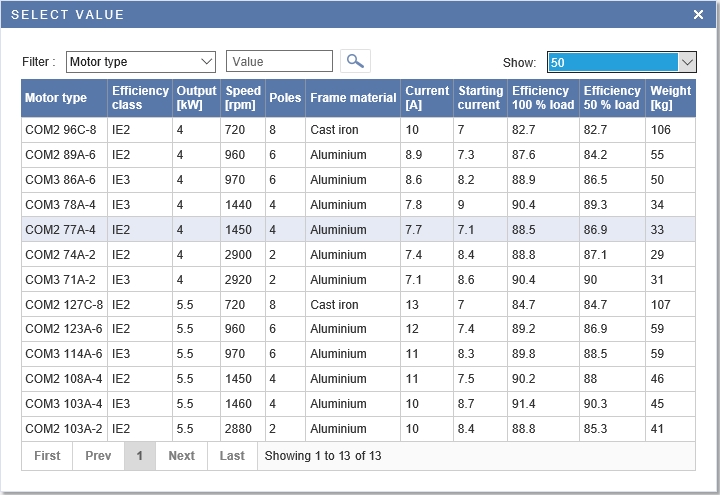720x495 pixels.
Task: Sort table by Weight [kg] header
Action: point(670,98)
